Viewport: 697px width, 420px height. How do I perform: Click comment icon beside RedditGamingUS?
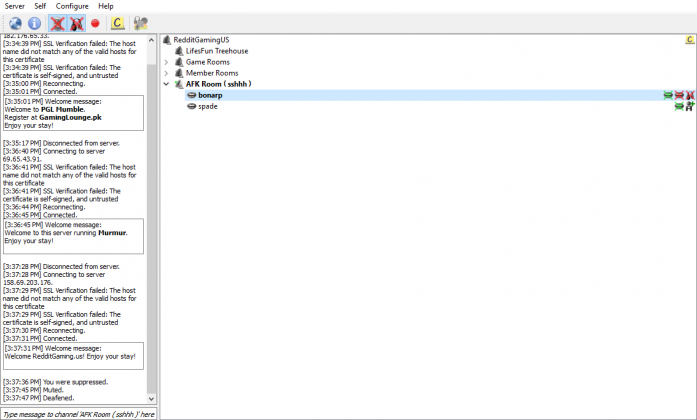(689, 40)
